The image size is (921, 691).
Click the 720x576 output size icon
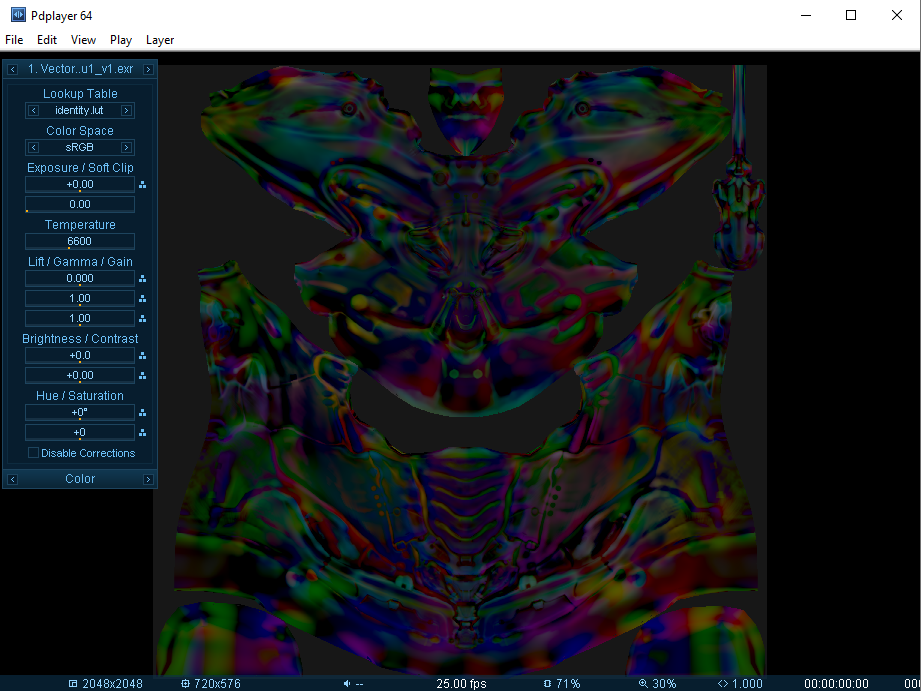183,684
